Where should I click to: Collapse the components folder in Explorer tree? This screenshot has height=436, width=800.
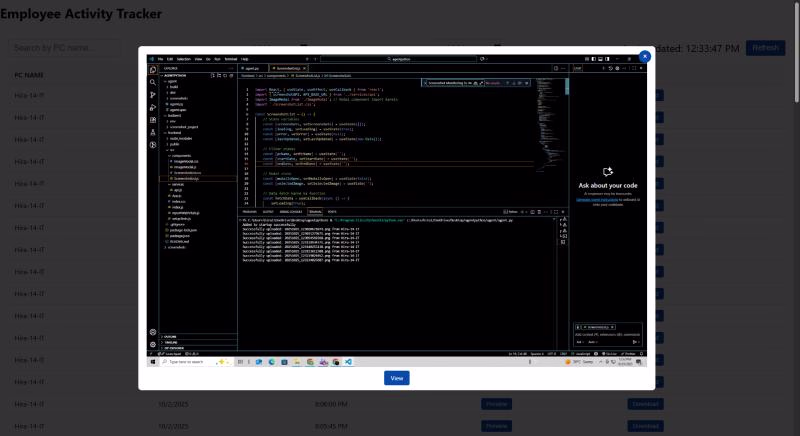pos(181,156)
